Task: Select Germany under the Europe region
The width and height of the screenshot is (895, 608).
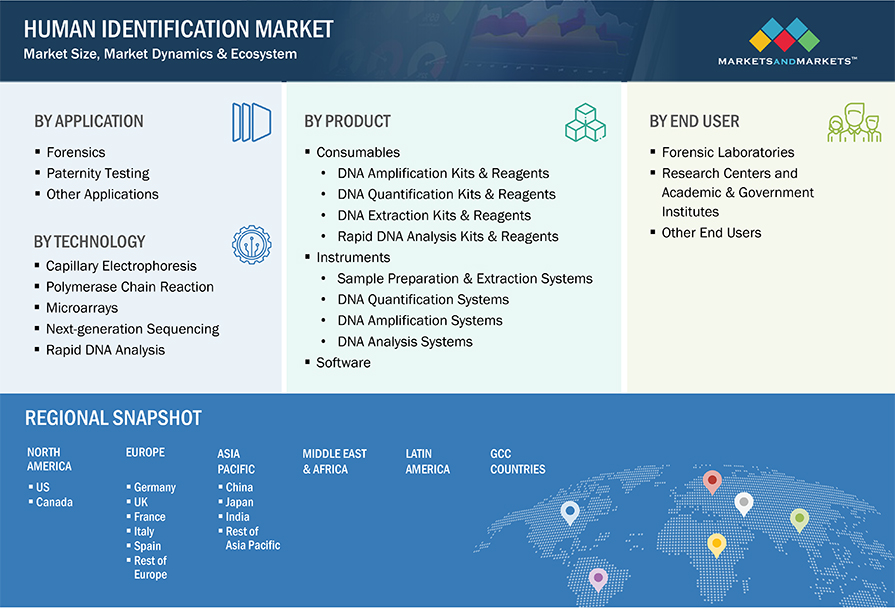Action: pyautogui.click(x=155, y=488)
